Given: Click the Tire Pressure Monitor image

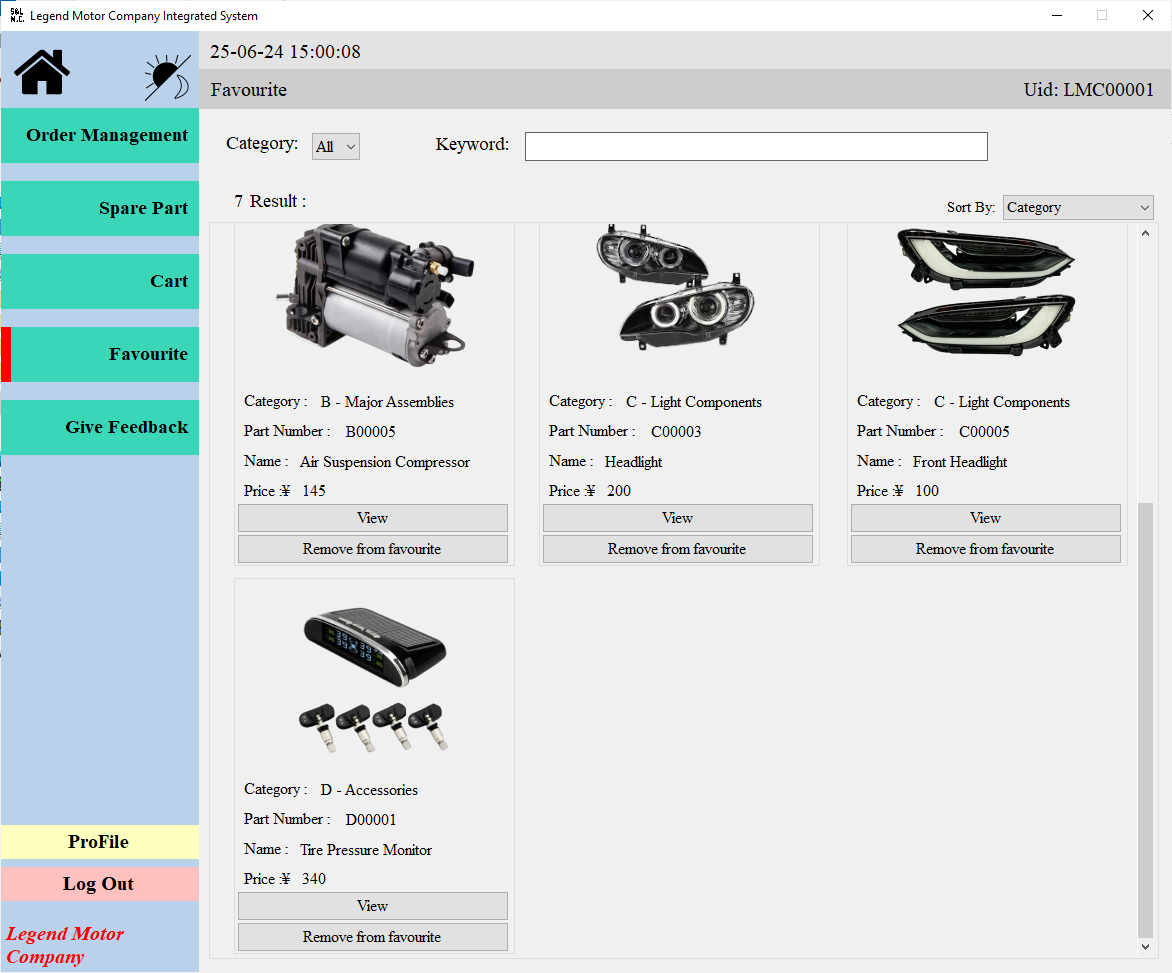Looking at the screenshot, I should 374,680.
